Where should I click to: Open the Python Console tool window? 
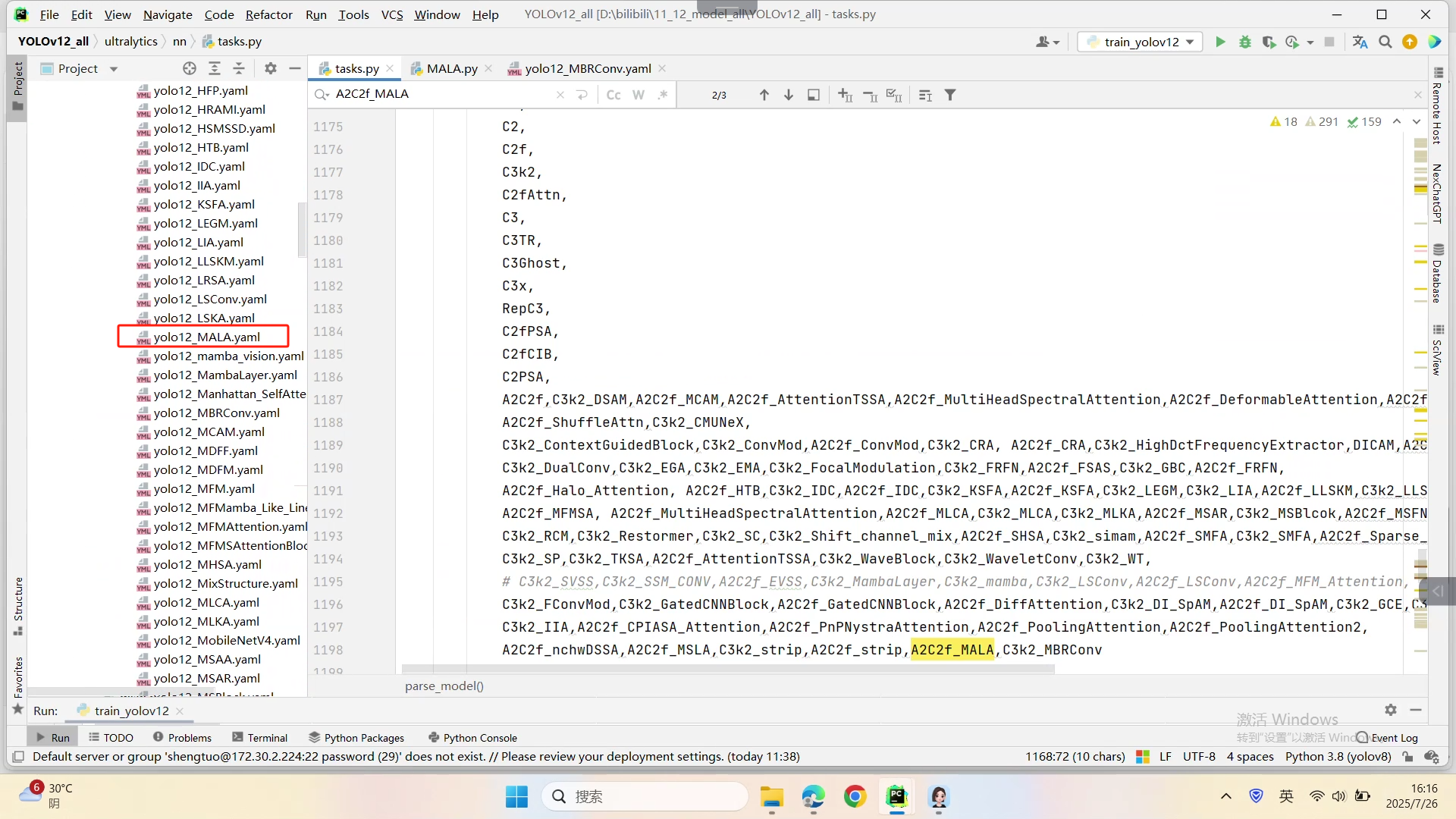click(x=472, y=737)
